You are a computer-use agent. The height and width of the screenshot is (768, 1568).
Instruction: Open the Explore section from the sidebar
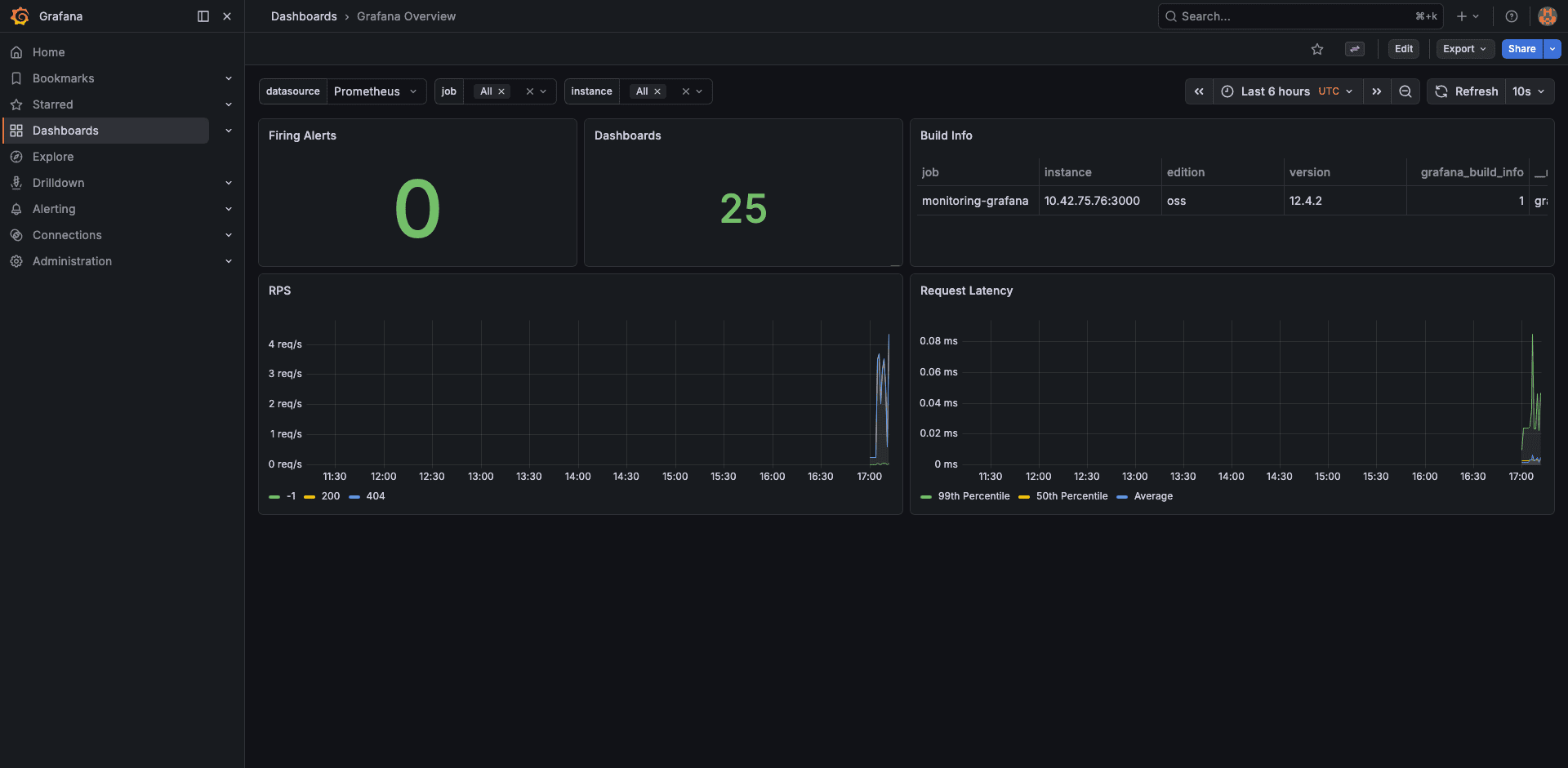54,156
